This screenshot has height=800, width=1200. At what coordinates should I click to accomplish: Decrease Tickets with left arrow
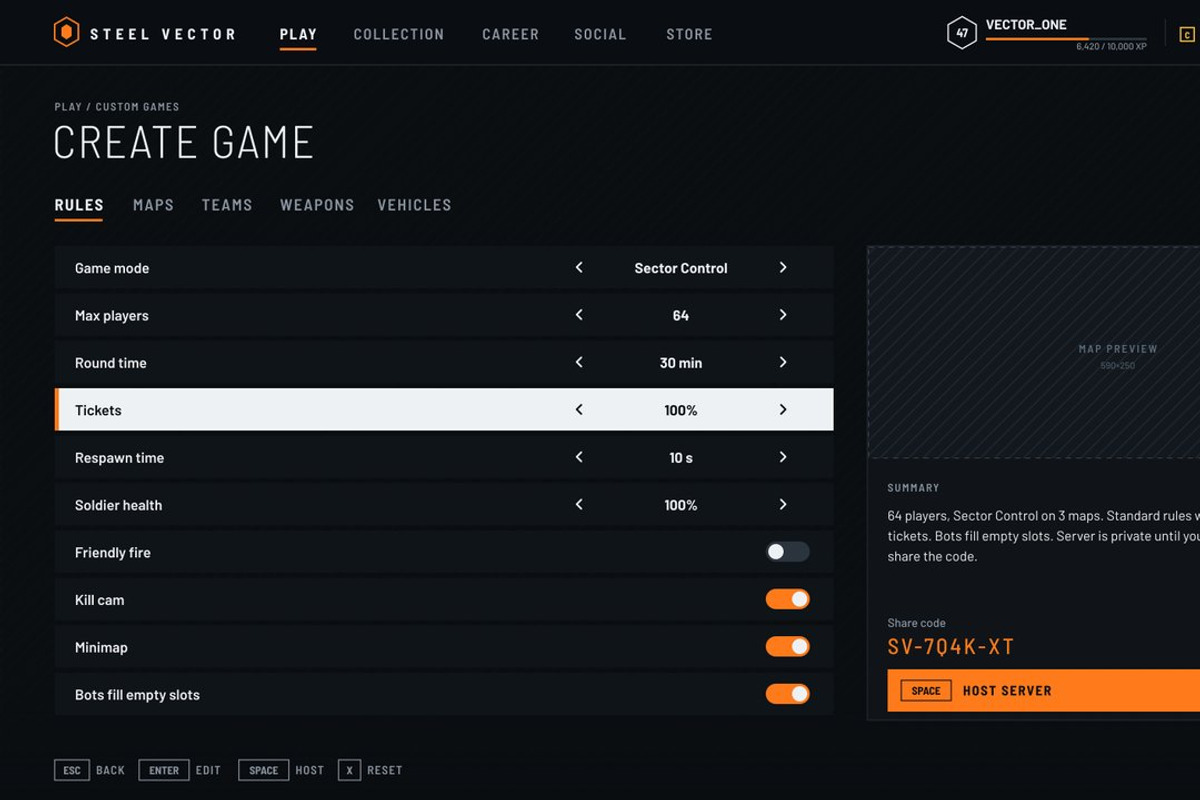tap(579, 410)
